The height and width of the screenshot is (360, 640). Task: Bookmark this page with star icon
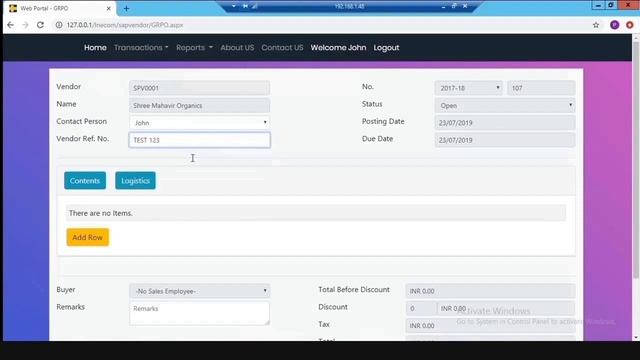tap(596, 25)
